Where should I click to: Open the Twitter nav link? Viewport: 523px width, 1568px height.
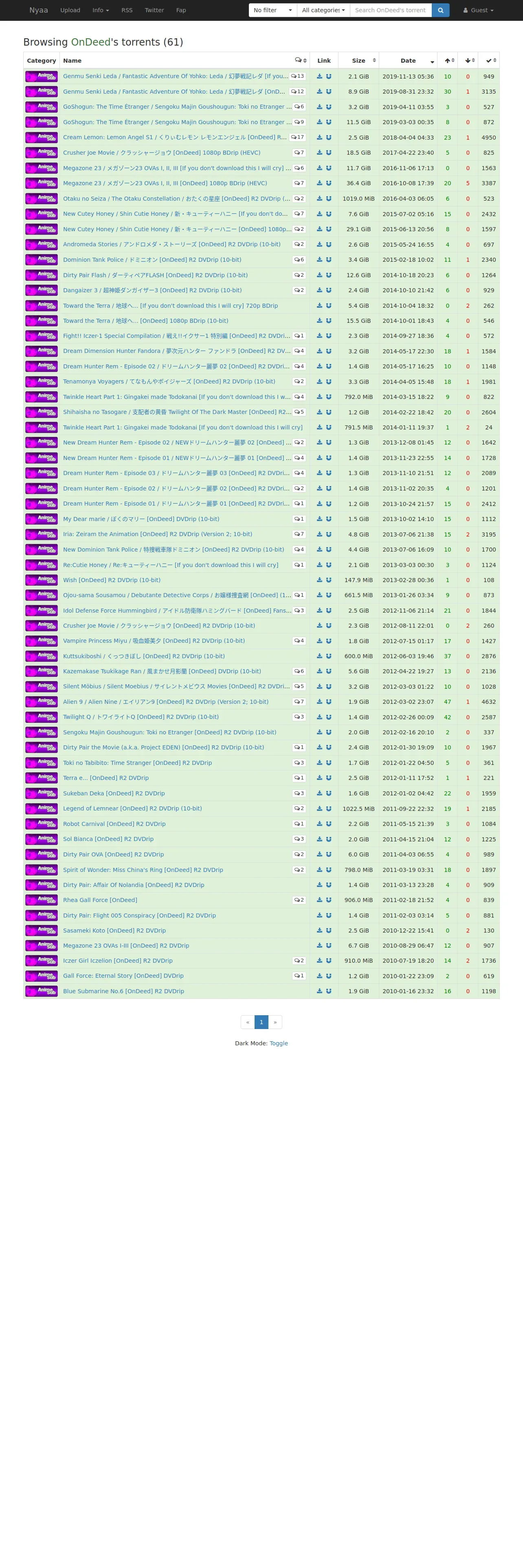[x=154, y=10]
